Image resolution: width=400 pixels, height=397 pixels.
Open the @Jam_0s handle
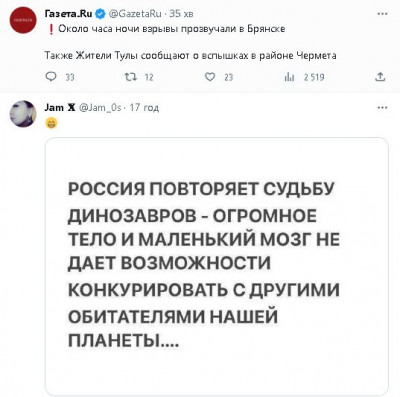[100, 108]
